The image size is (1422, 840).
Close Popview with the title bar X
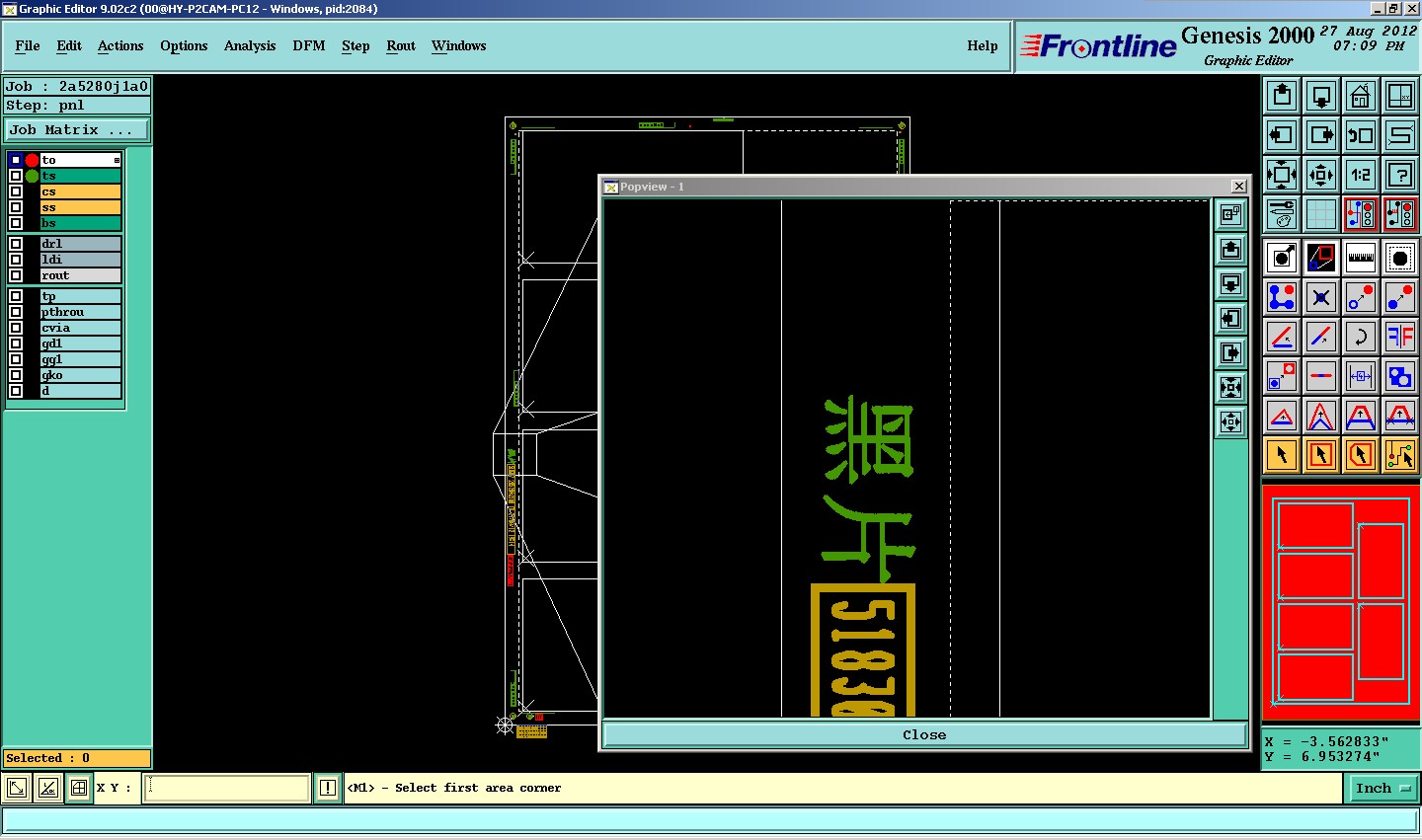pyautogui.click(x=1239, y=186)
